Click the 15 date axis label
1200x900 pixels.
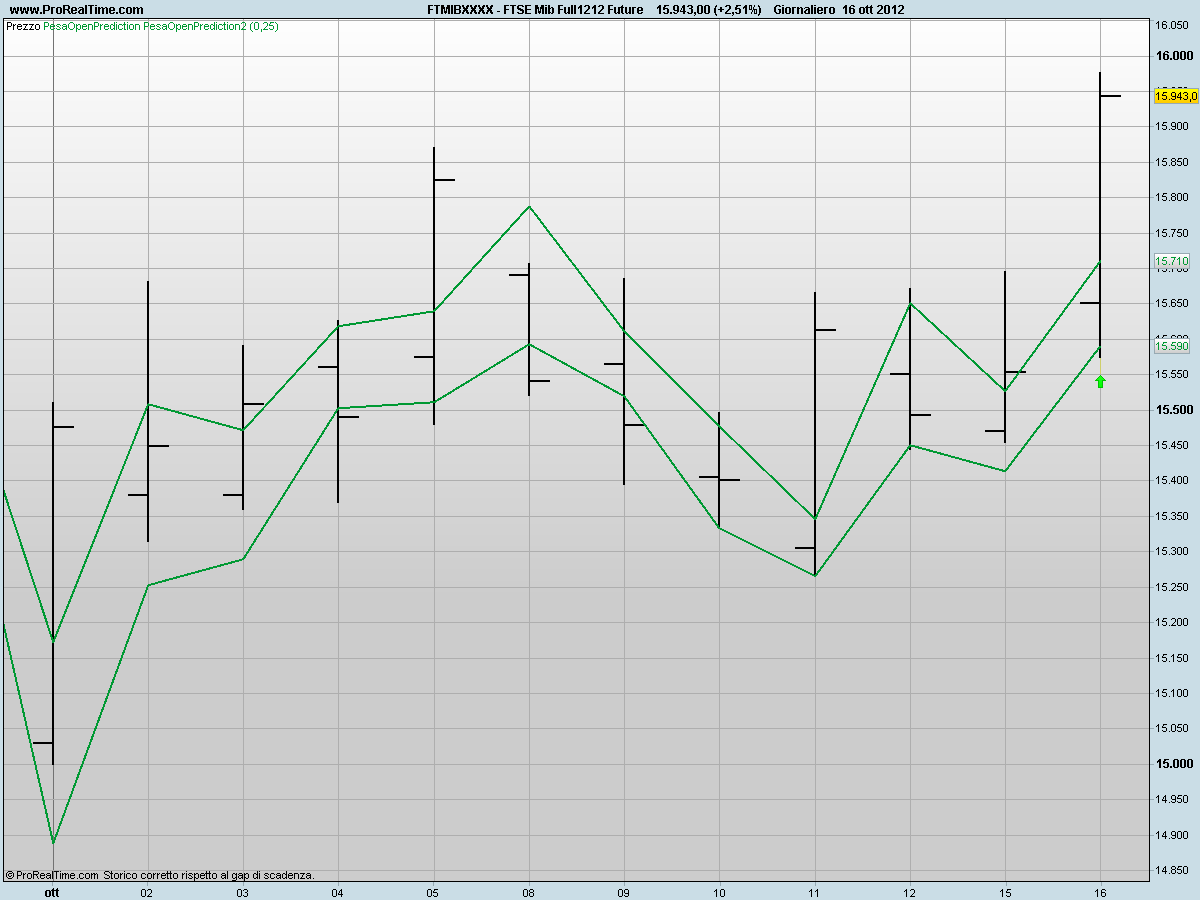tap(1005, 892)
